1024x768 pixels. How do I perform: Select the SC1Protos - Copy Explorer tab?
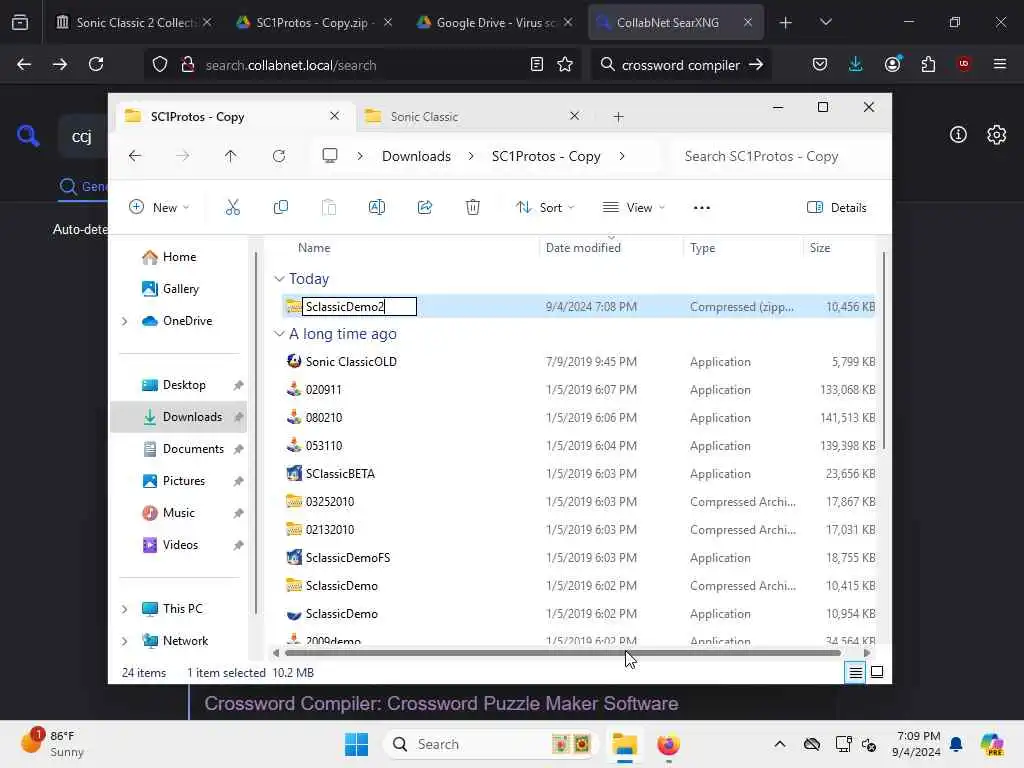(235, 117)
